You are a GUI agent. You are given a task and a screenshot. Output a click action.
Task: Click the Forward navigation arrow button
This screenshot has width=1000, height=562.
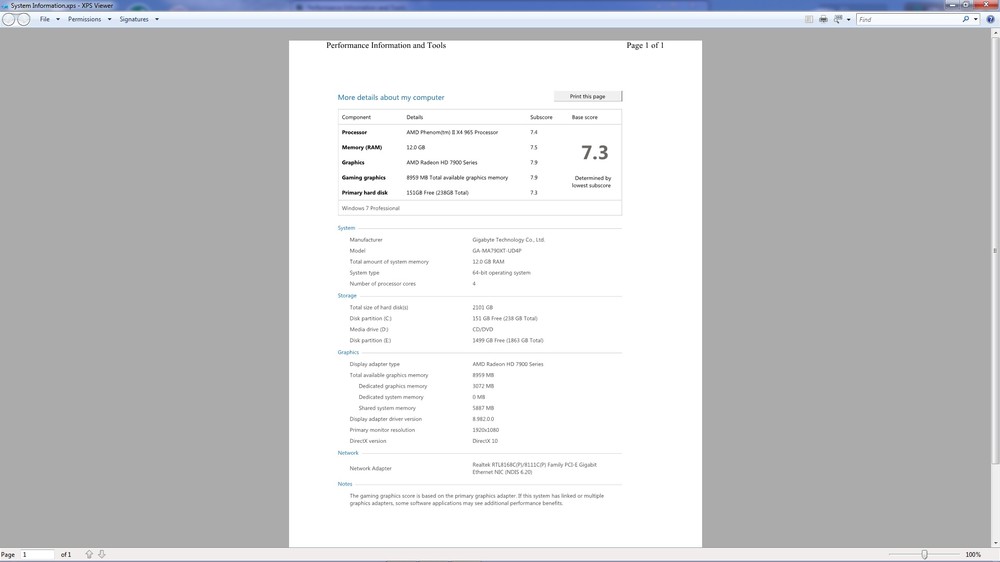(24, 19)
